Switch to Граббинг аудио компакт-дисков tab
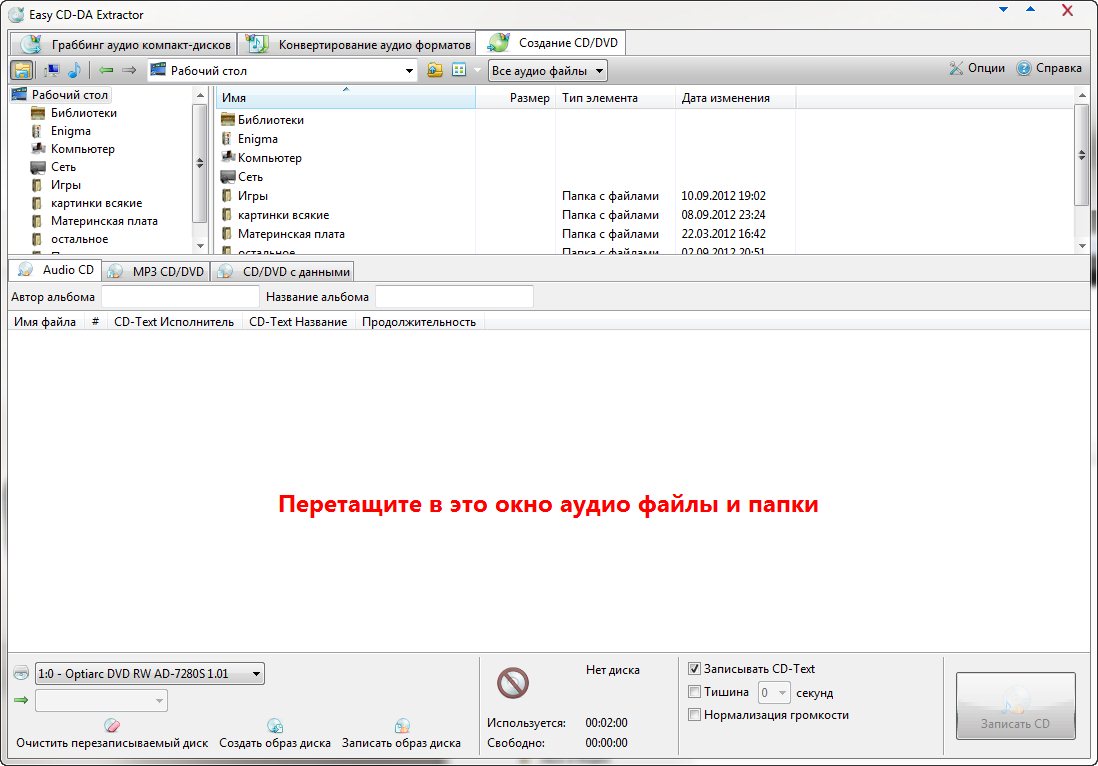This screenshot has height=766, width=1098. (x=124, y=44)
